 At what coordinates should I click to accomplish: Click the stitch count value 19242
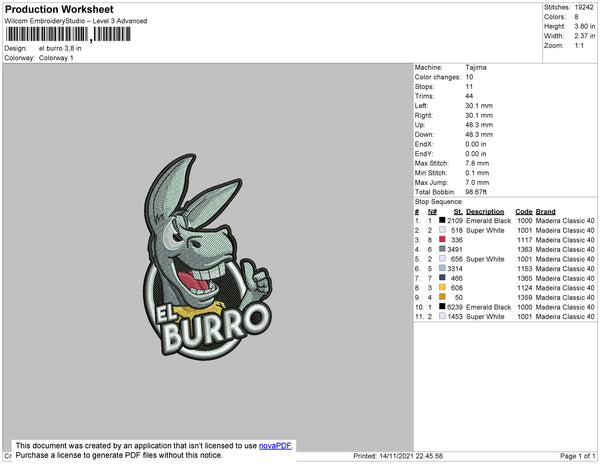[x=584, y=7]
